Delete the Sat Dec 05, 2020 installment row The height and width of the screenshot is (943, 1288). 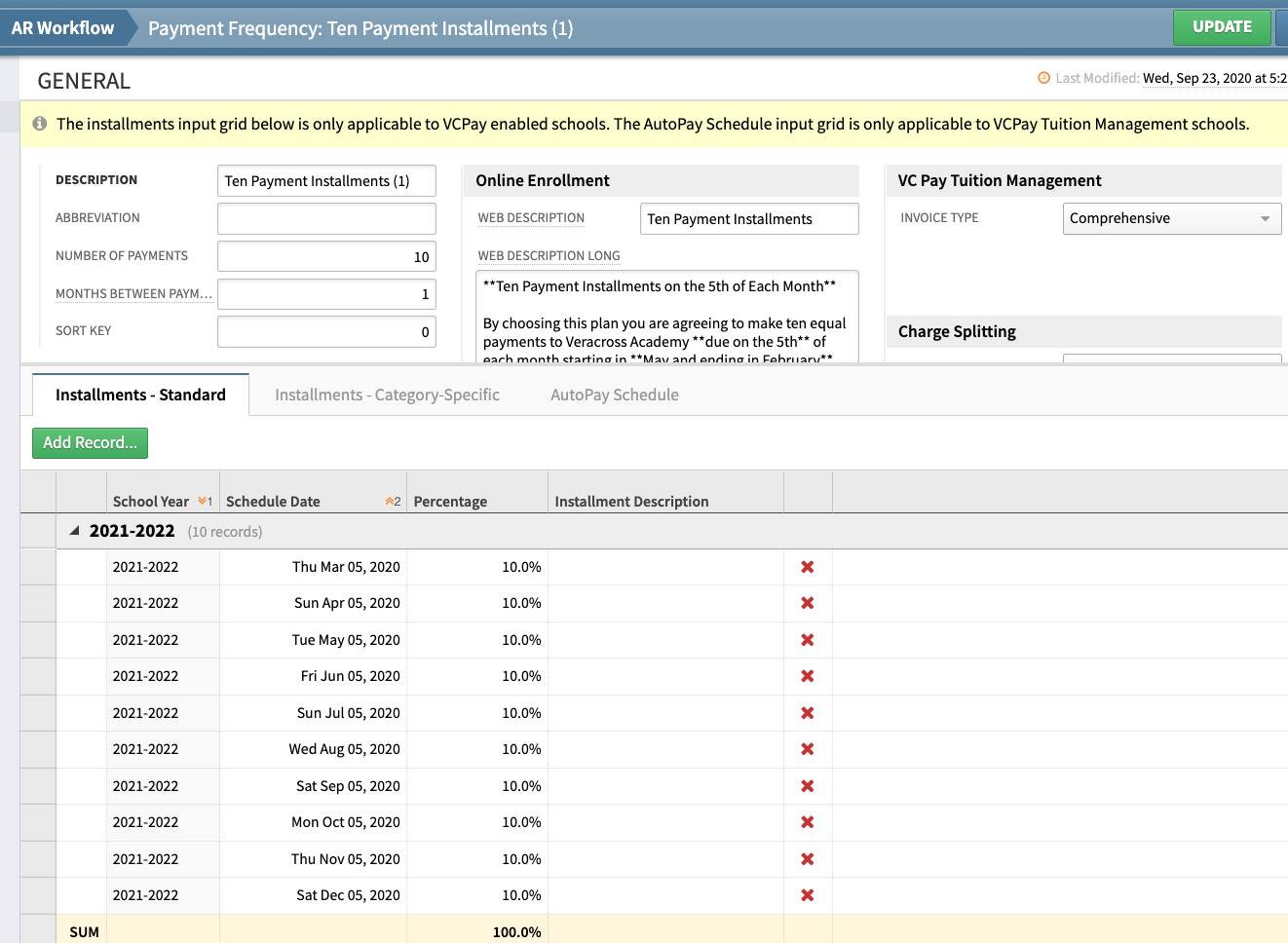pyautogui.click(x=807, y=895)
